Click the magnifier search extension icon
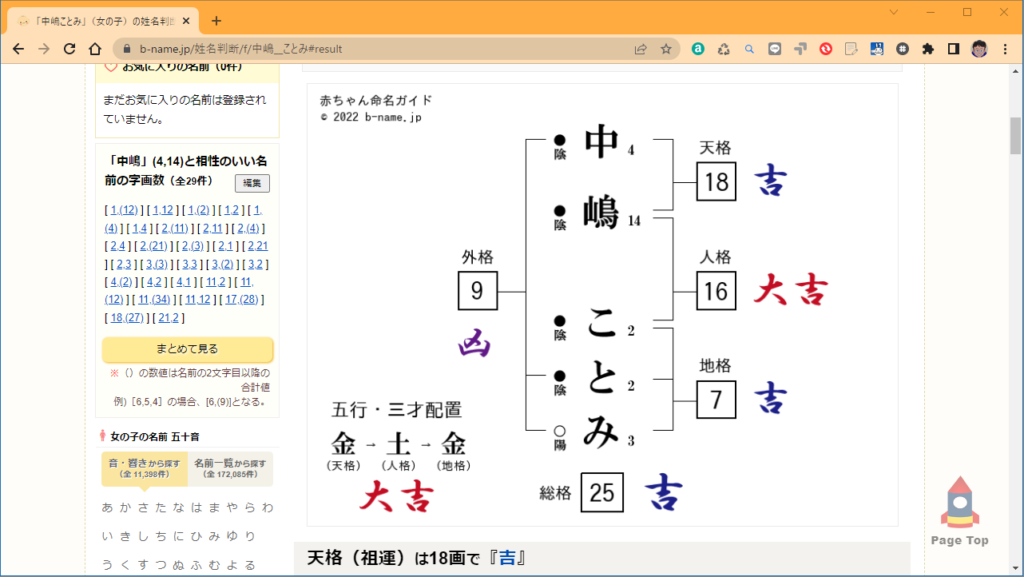Image resolution: width=1024 pixels, height=577 pixels. point(748,47)
